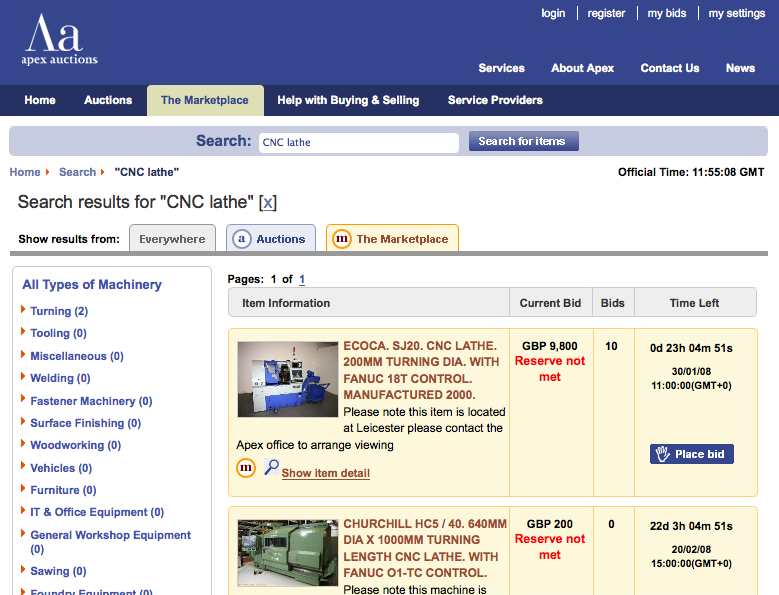Viewport: 779px width, 595px height.
Task: Click Show item detail for ECOCA lathe
Action: pyautogui.click(x=325, y=473)
